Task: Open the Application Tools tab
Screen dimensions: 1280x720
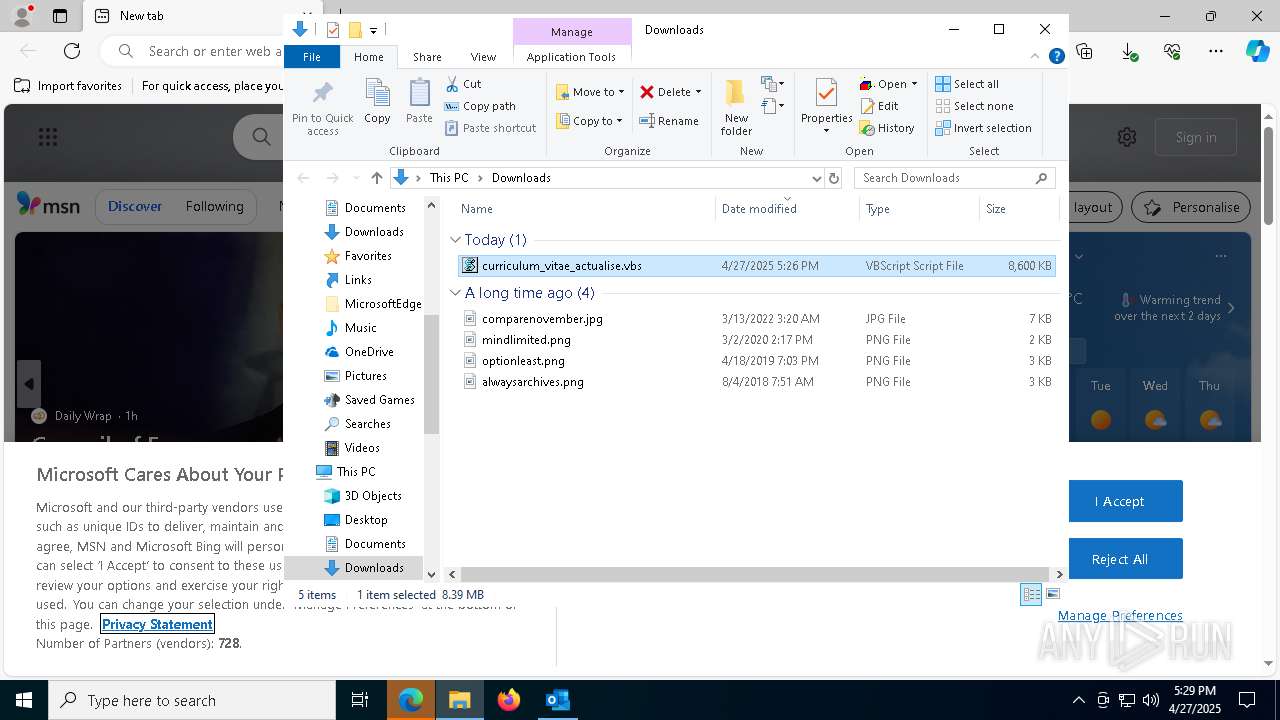Action: tap(571, 57)
